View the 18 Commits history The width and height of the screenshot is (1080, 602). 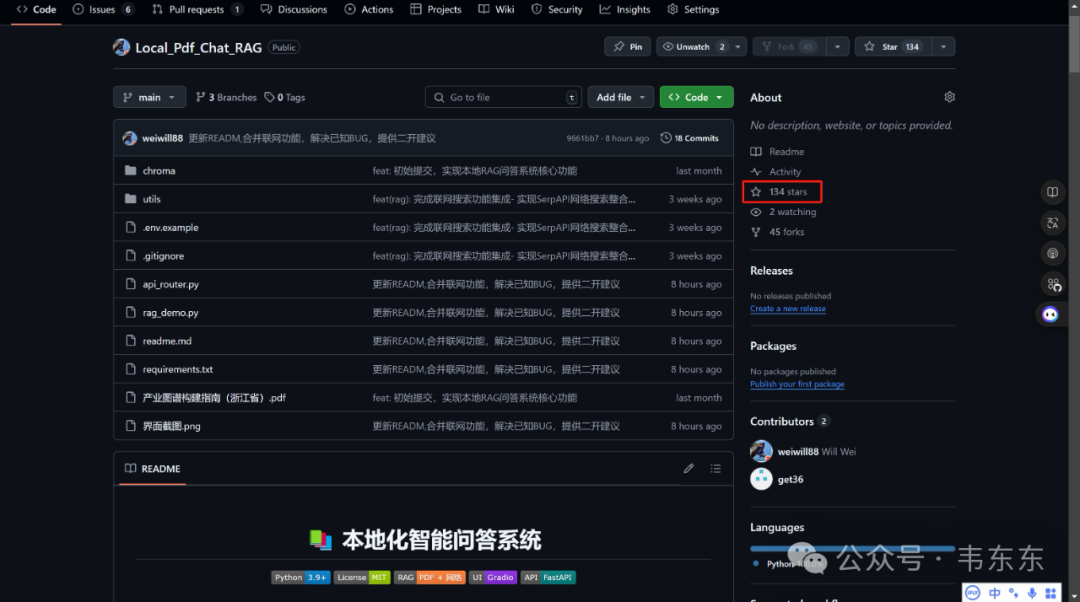click(689, 138)
